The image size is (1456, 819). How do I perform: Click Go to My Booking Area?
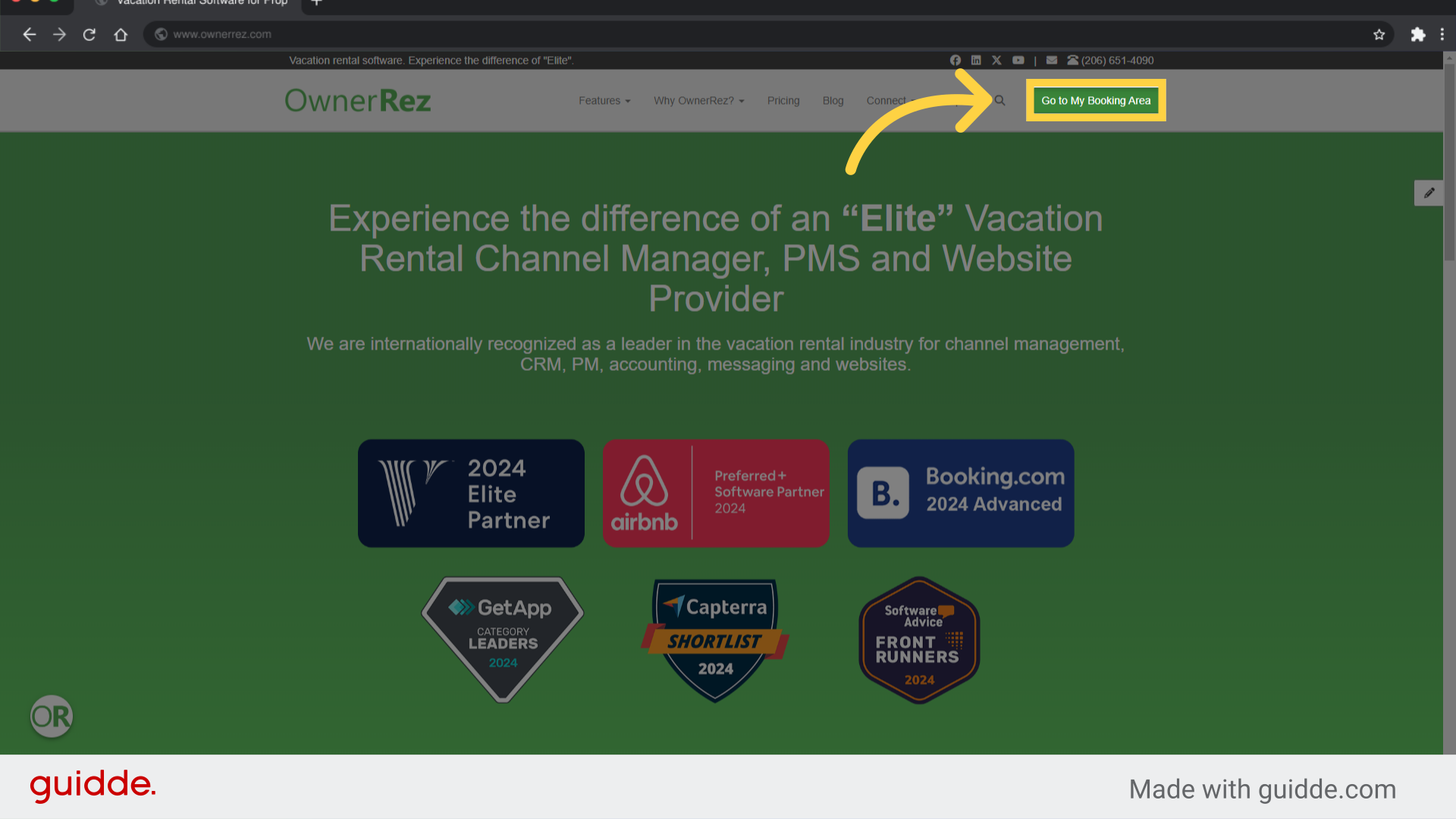pos(1095,100)
